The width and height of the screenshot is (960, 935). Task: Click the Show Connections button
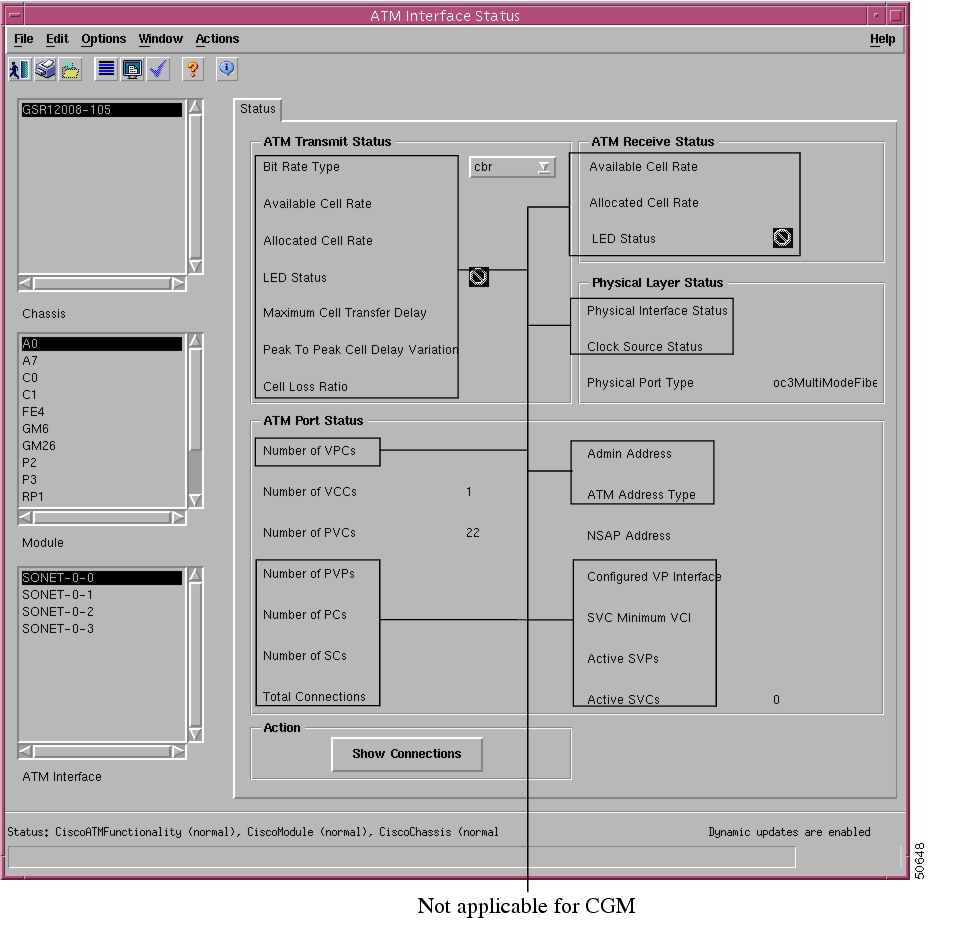pyautogui.click(x=407, y=754)
